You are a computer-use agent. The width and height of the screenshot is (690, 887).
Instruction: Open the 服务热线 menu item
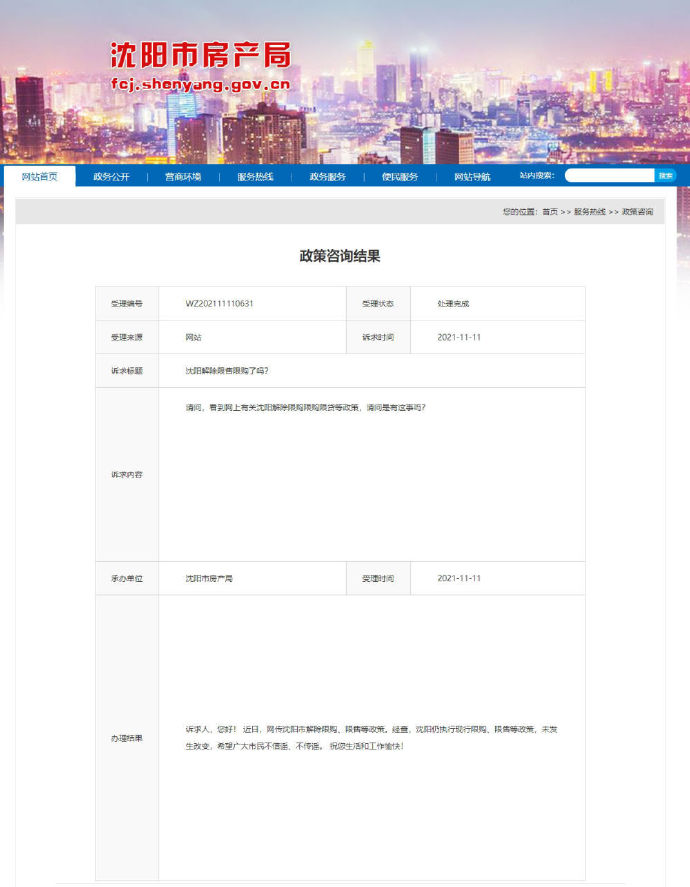[x=255, y=176]
